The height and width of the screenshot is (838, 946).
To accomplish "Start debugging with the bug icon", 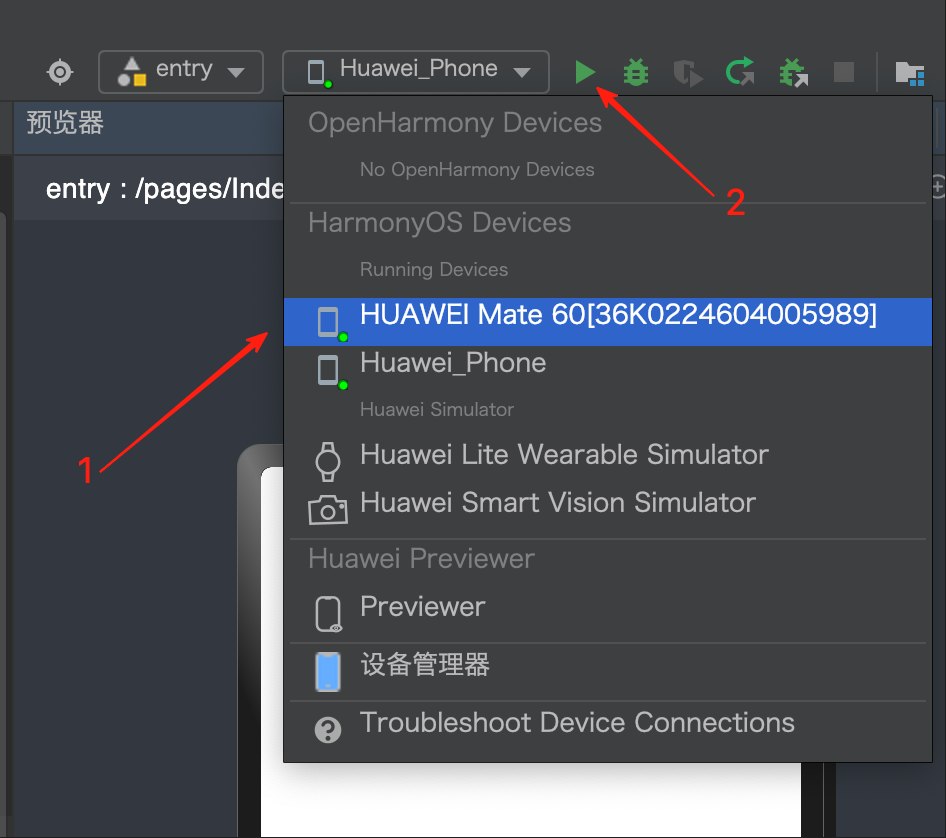I will [x=635, y=72].
